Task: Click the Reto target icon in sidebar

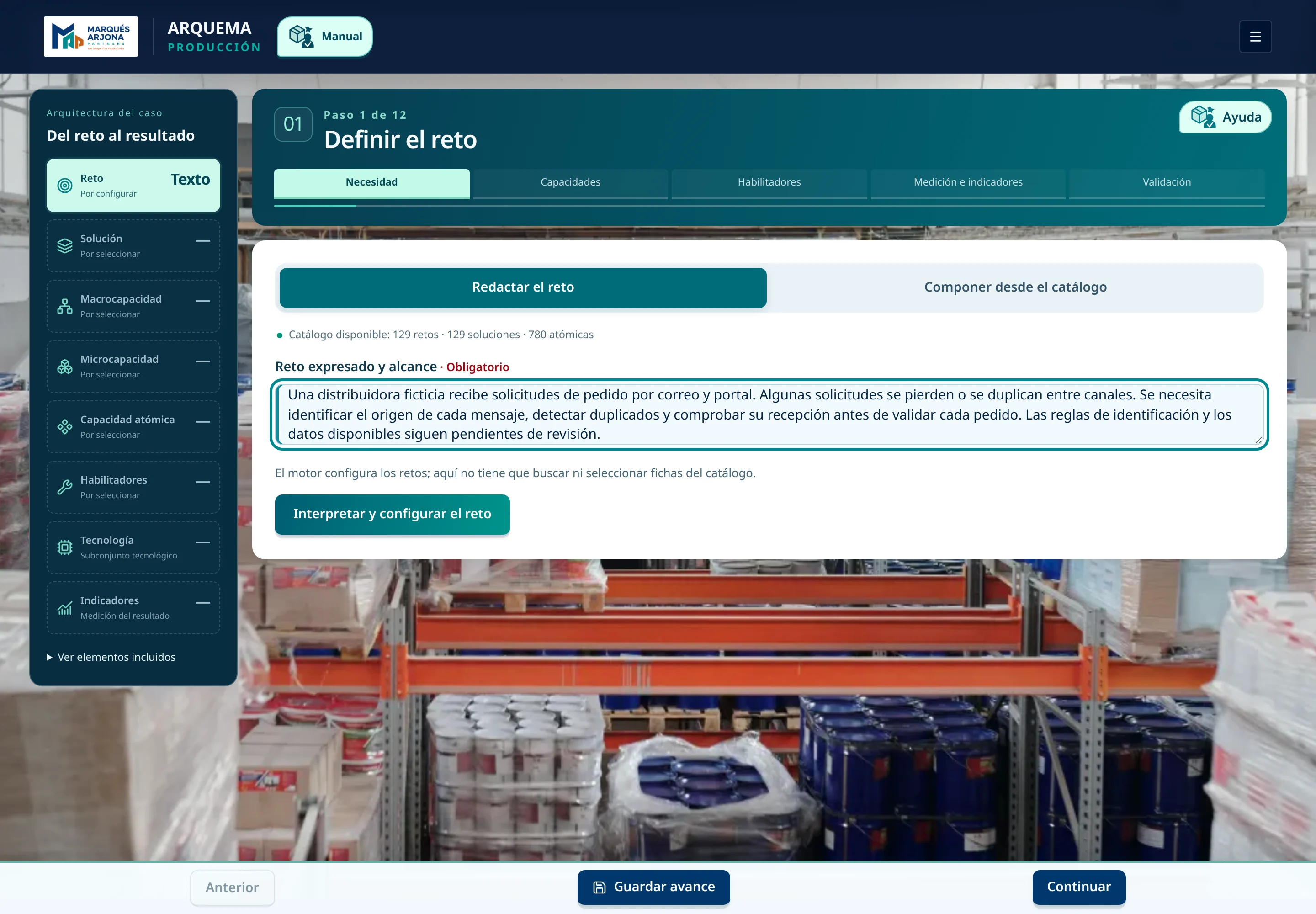Action: click(65, 186)
